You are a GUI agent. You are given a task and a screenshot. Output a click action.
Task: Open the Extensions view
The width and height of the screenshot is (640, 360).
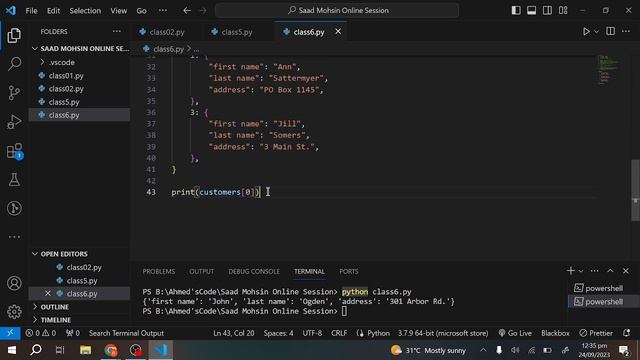14,151
